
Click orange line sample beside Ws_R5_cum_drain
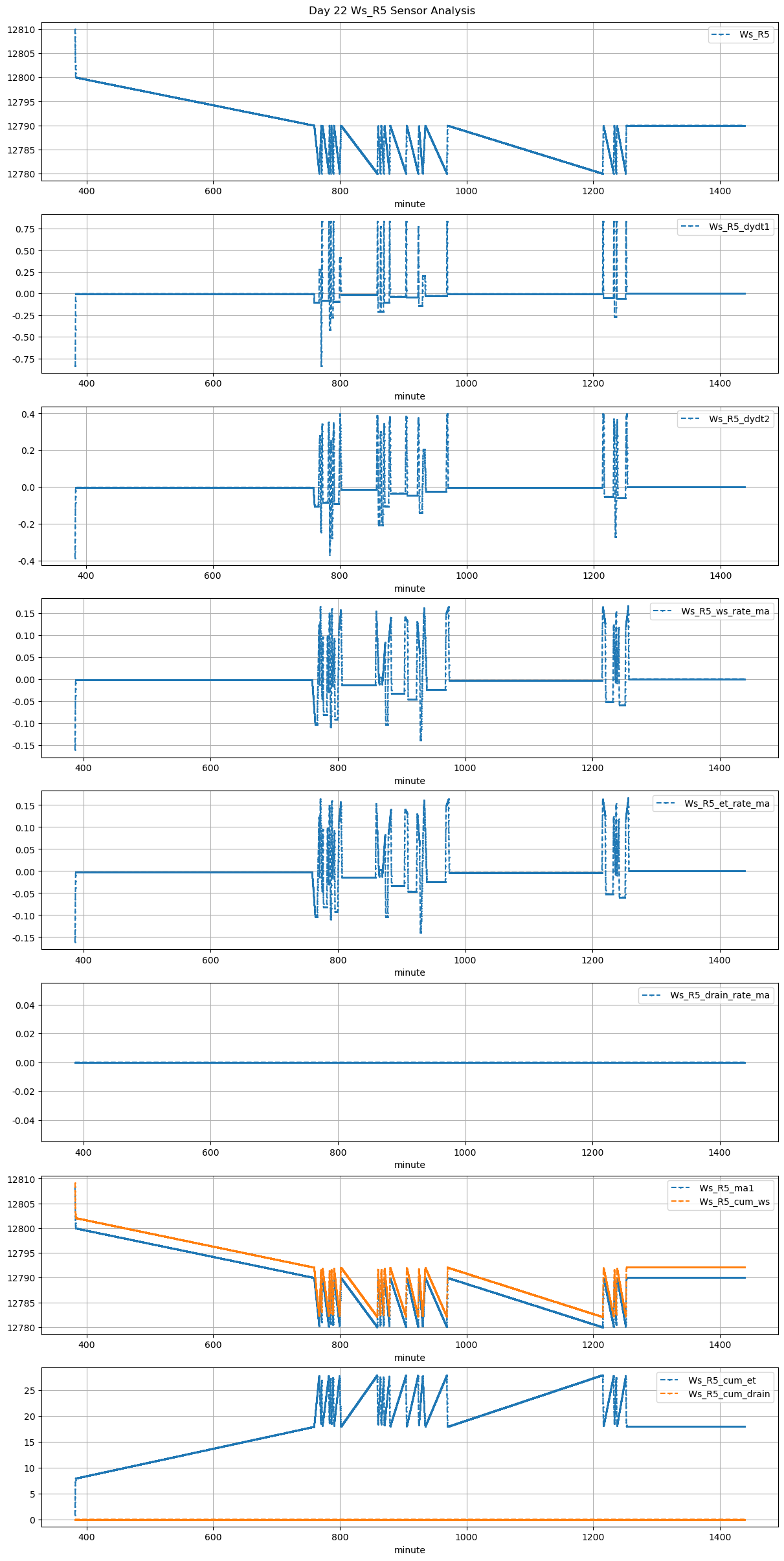tap(671, 1394)
